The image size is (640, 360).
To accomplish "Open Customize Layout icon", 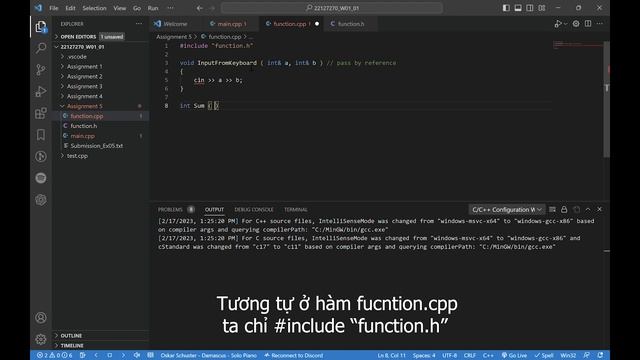I will (x=542, y=8).
